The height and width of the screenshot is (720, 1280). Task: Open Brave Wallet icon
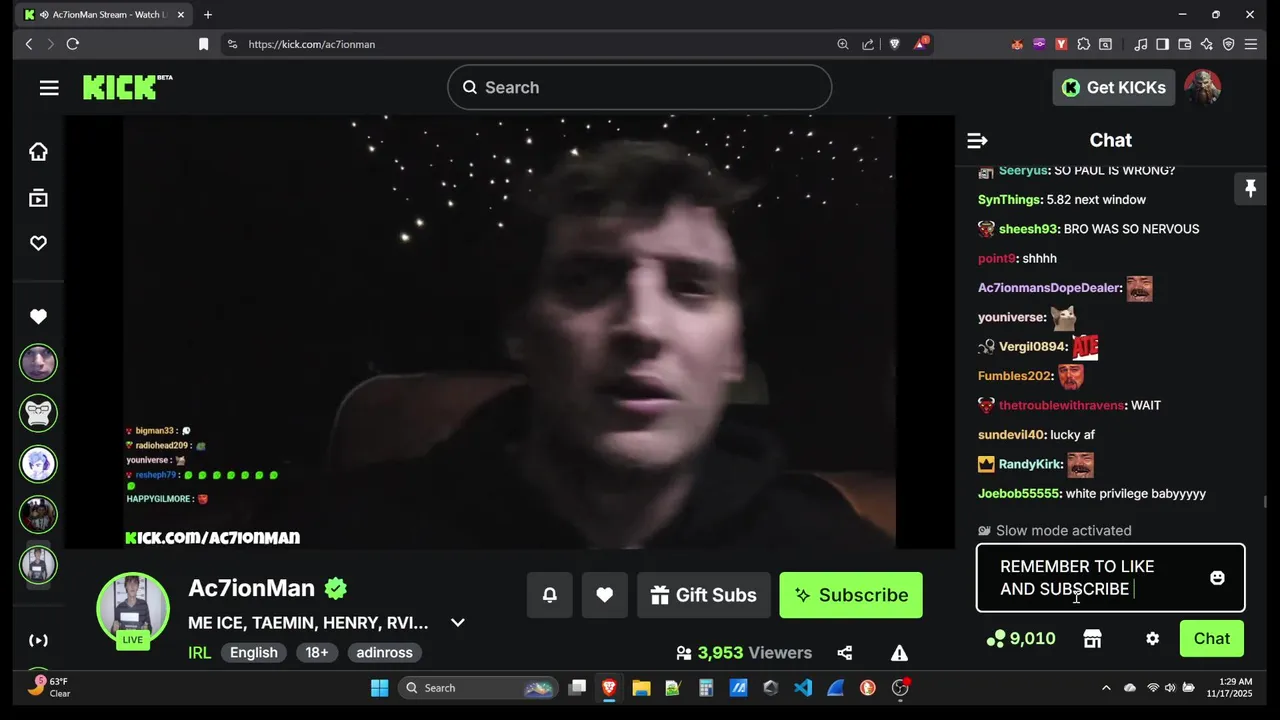click(1185, 44)
